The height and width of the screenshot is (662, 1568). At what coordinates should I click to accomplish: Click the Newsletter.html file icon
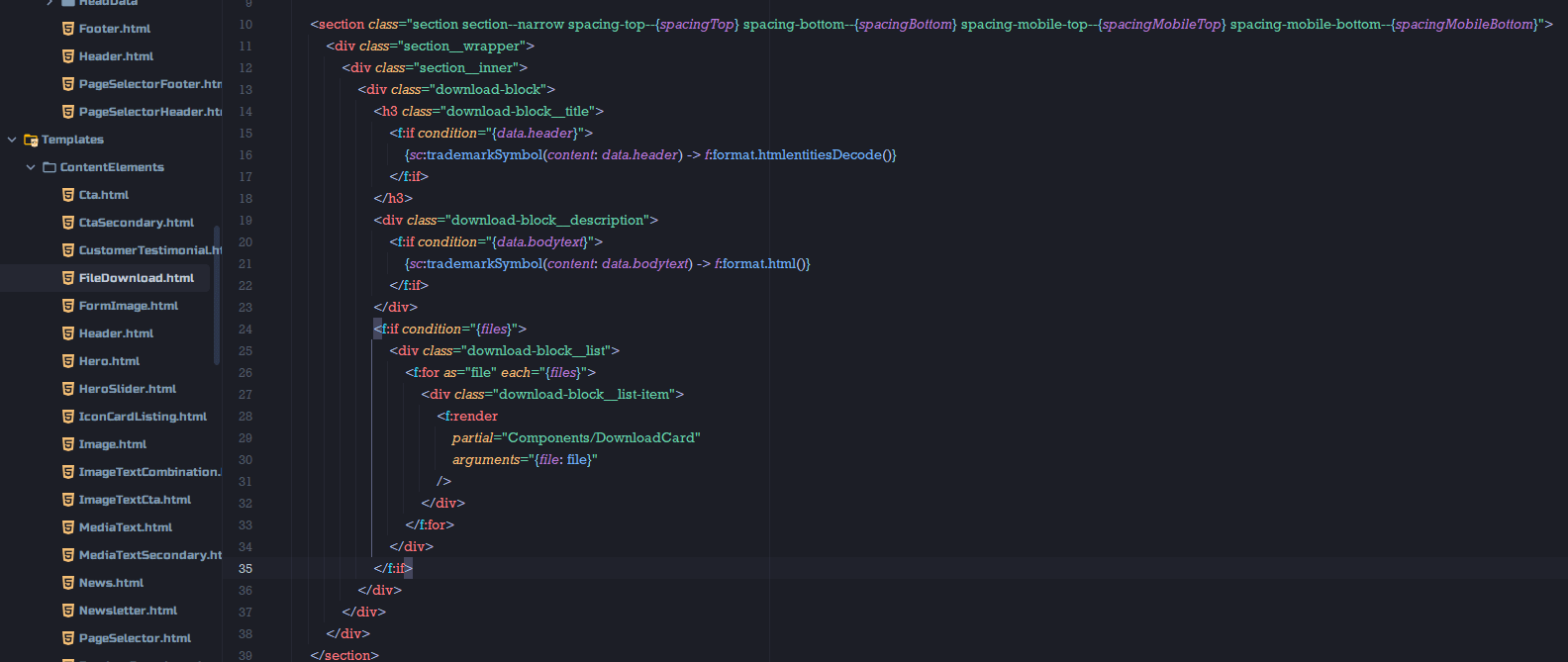coord(68,611)
